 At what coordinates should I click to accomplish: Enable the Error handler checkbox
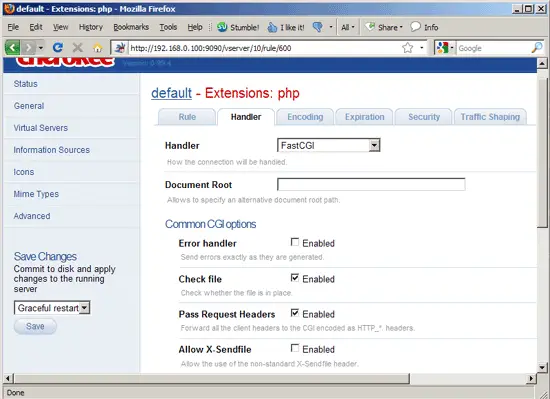click(x=295, y=242)
